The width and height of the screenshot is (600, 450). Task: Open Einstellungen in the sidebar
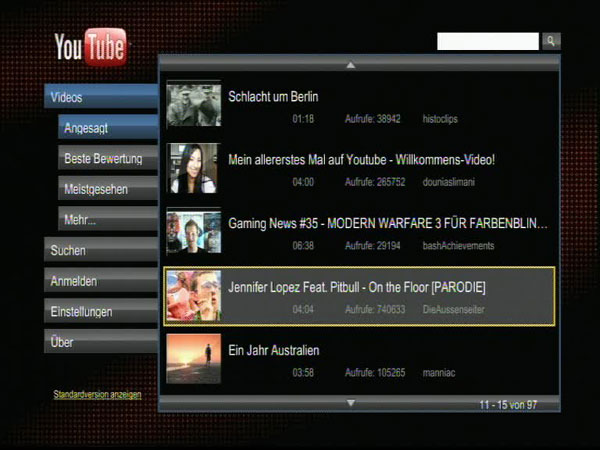tap(101, 311)
